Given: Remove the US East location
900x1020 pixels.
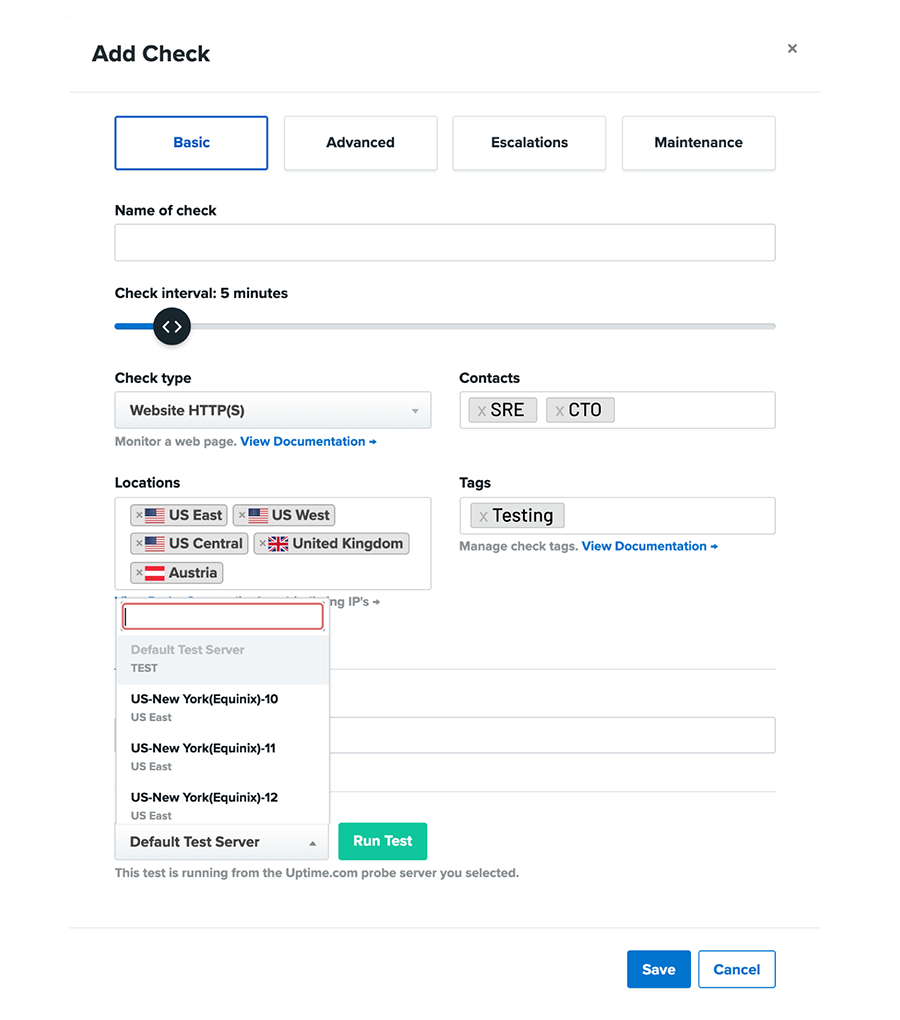Looking at the screenshot, I should tap(139, 515).
